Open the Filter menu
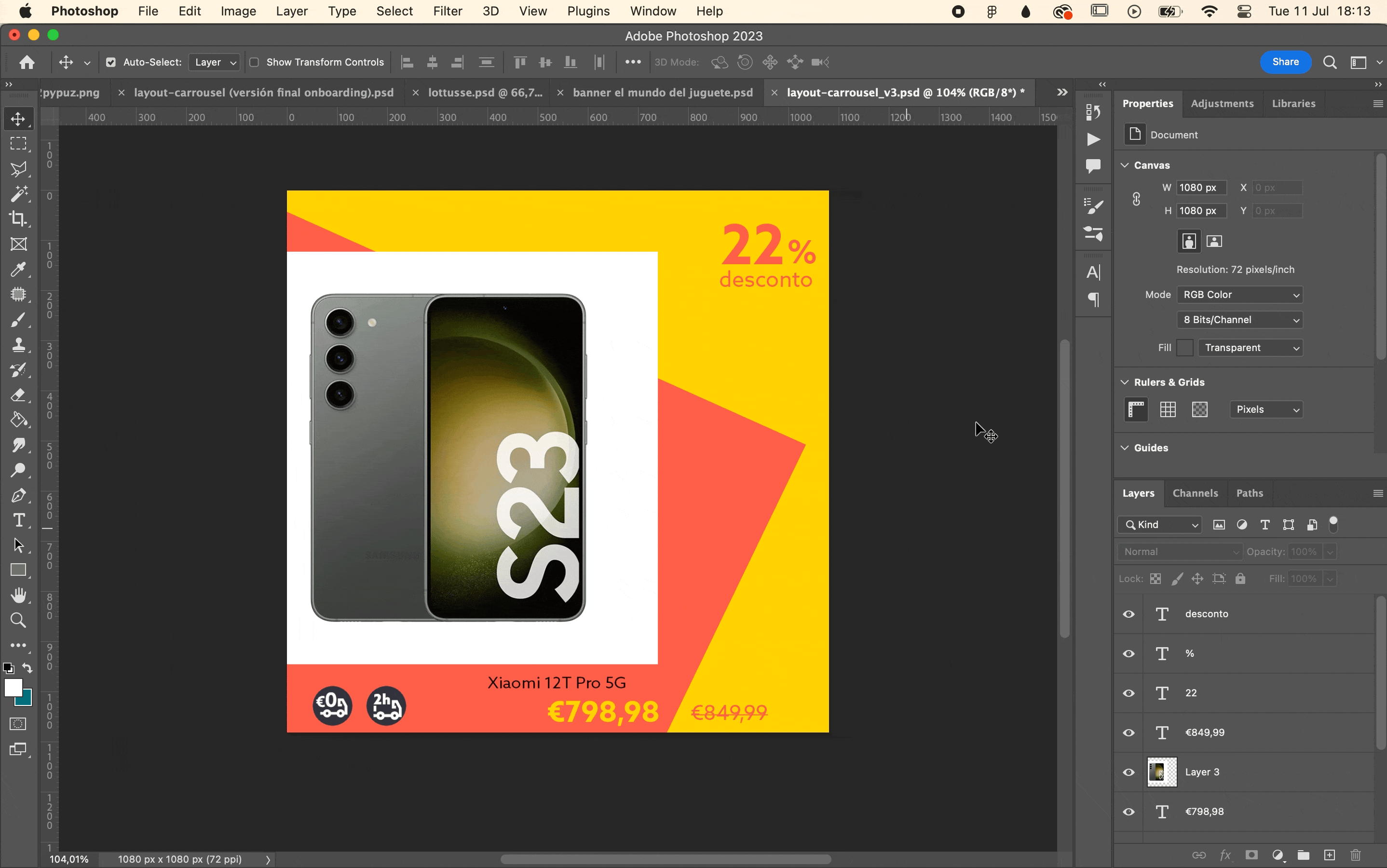This screenshot has height=868, width=1387. [447, 11]
